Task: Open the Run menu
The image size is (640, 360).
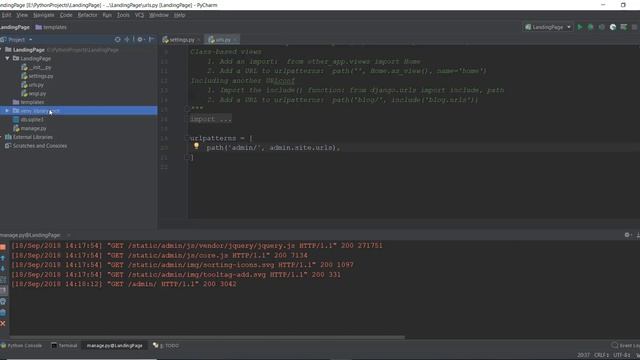Action: [107, 15]
